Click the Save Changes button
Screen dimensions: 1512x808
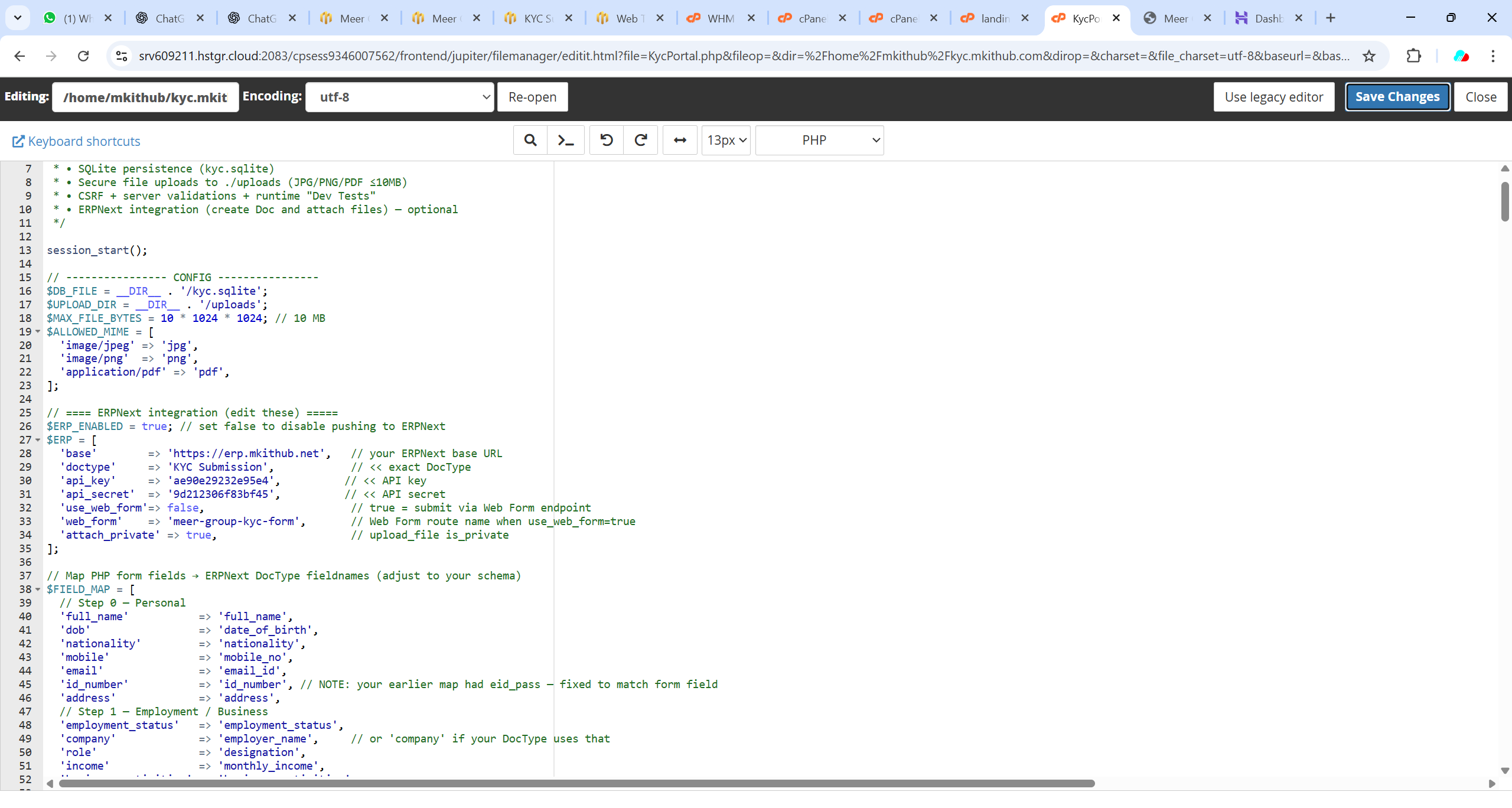coord(1397,97)
